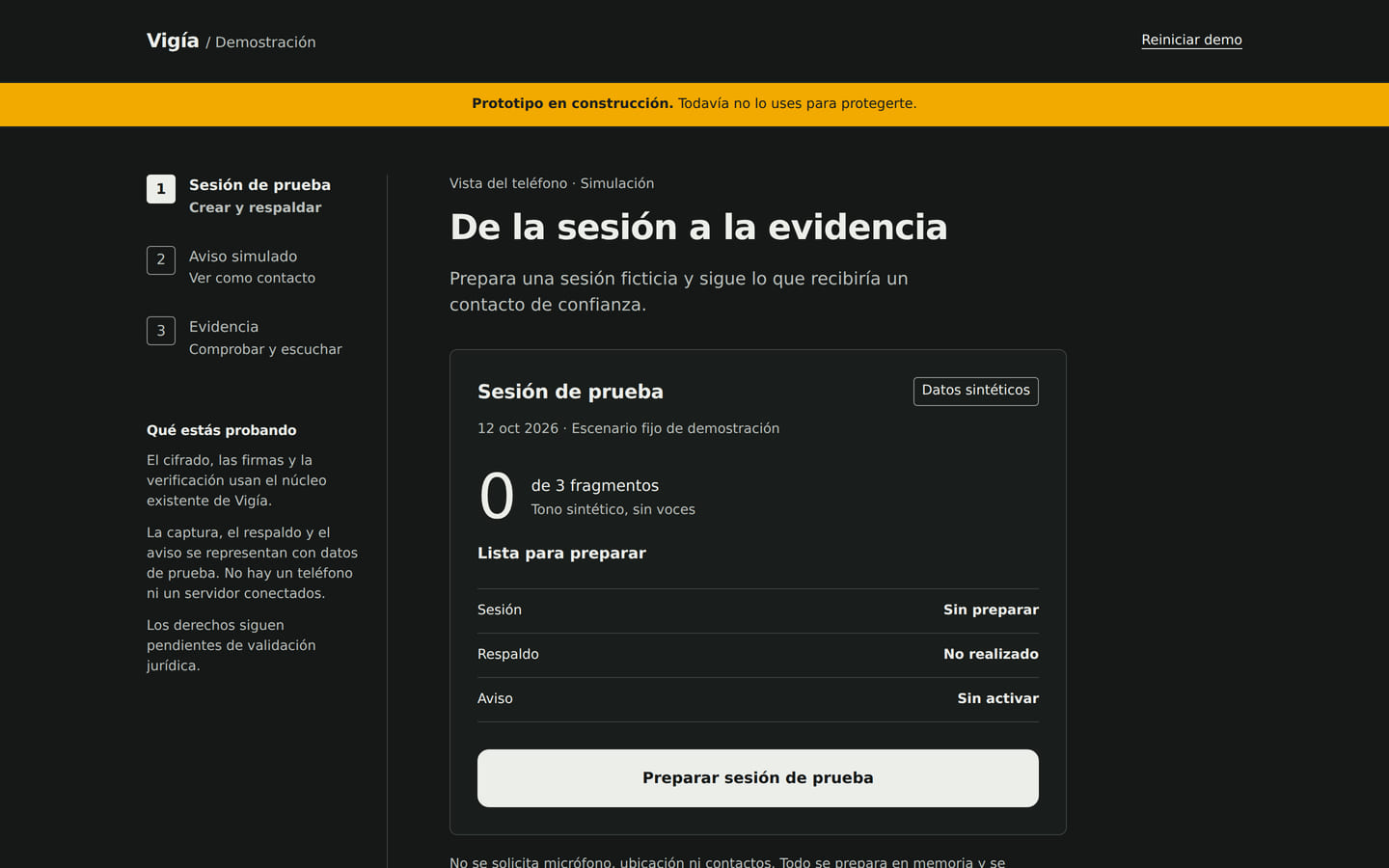
Task: Select the Sesión row showing Sin preparar
Action: click(x=758, y=610)
